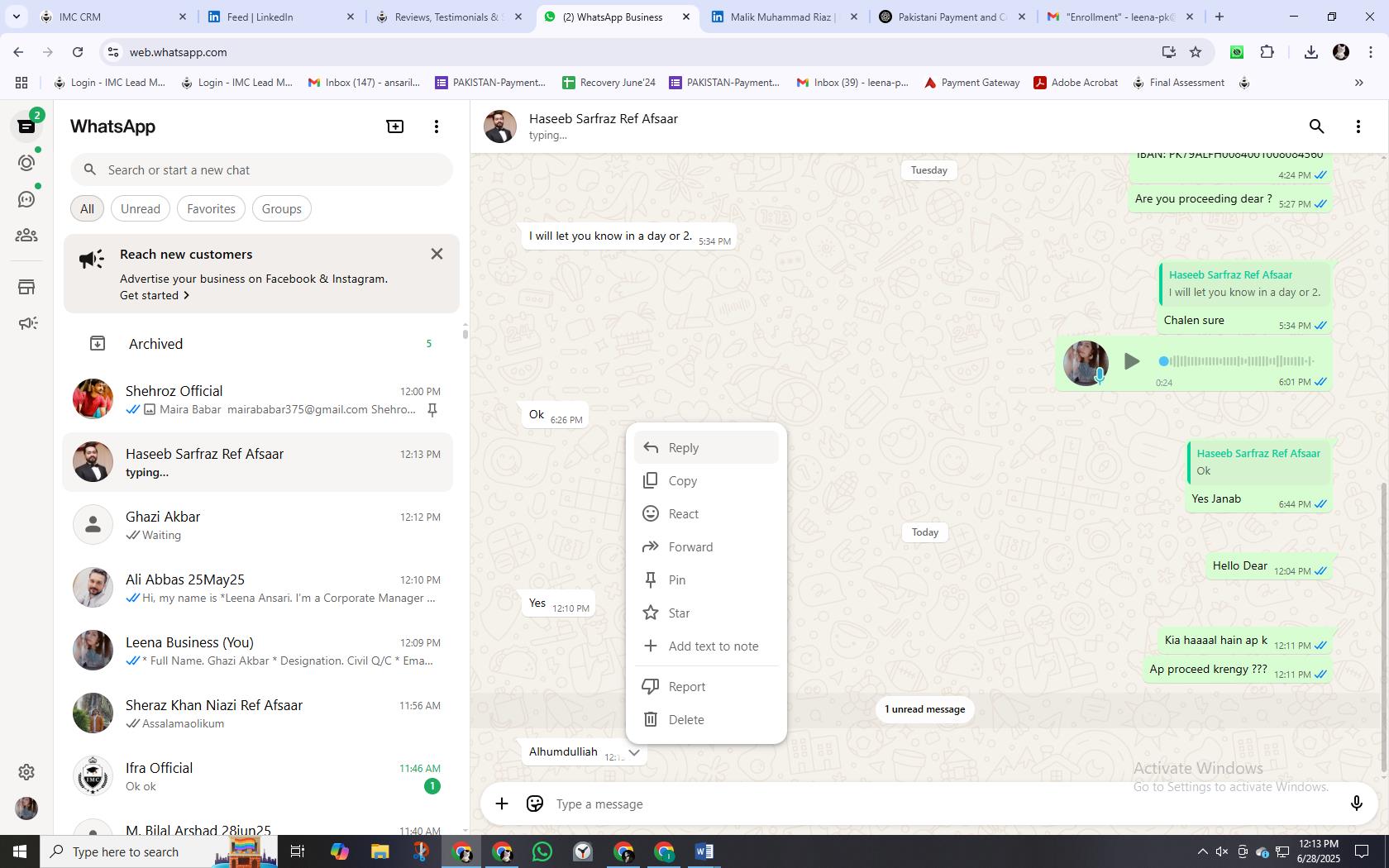Choose Report in context menu
The image size is (1389, 868).
(706, 686)
